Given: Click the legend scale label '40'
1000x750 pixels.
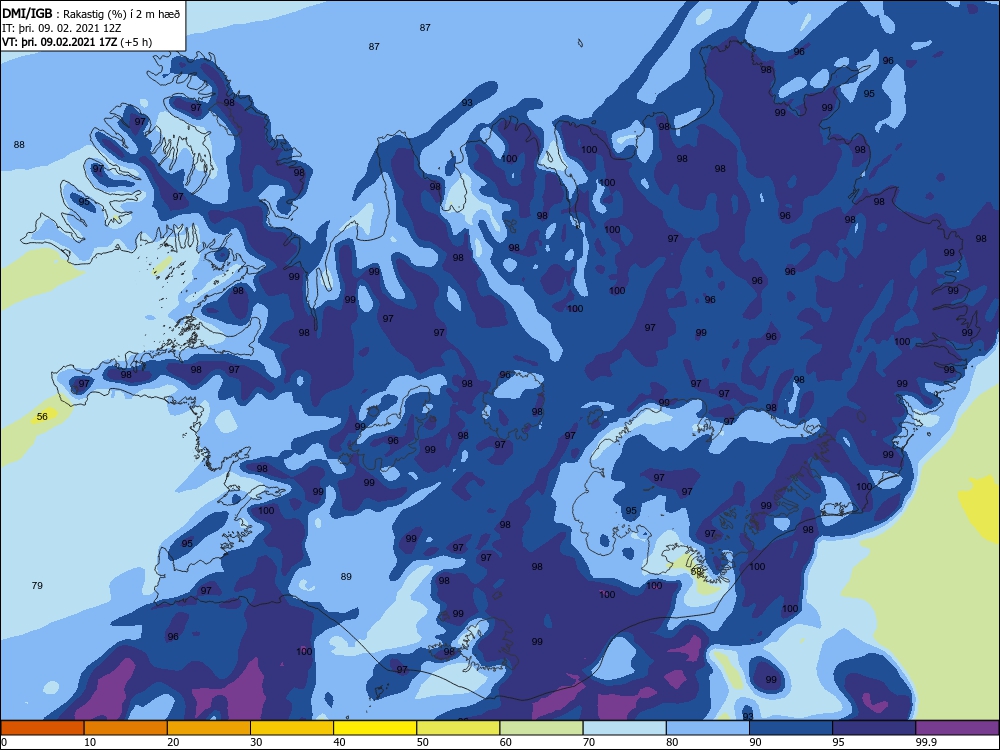Looking at the screenshot, I should 340,742.
